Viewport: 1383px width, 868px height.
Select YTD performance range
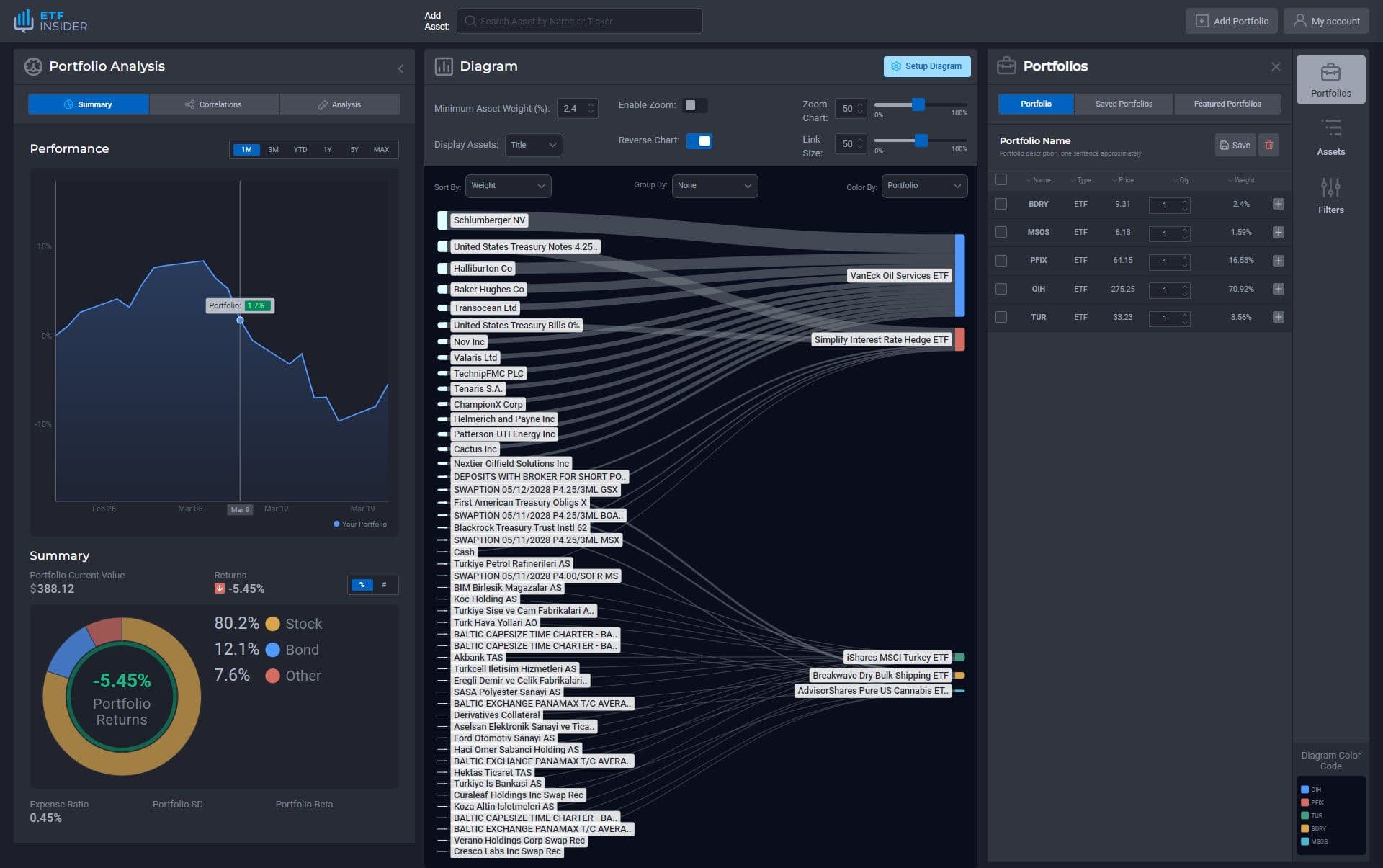click(300, 150)
